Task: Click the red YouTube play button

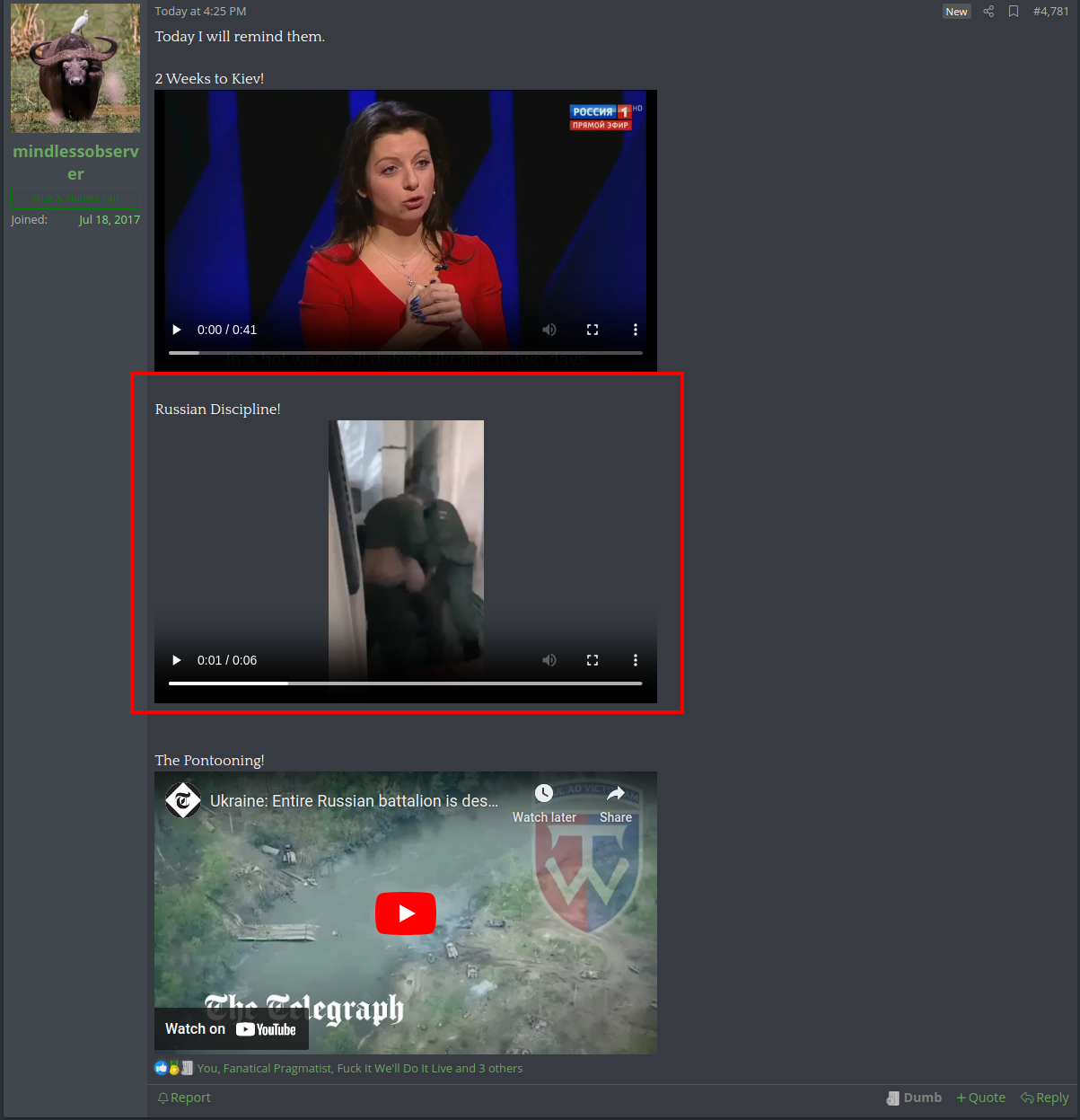Action: point(406,913)
